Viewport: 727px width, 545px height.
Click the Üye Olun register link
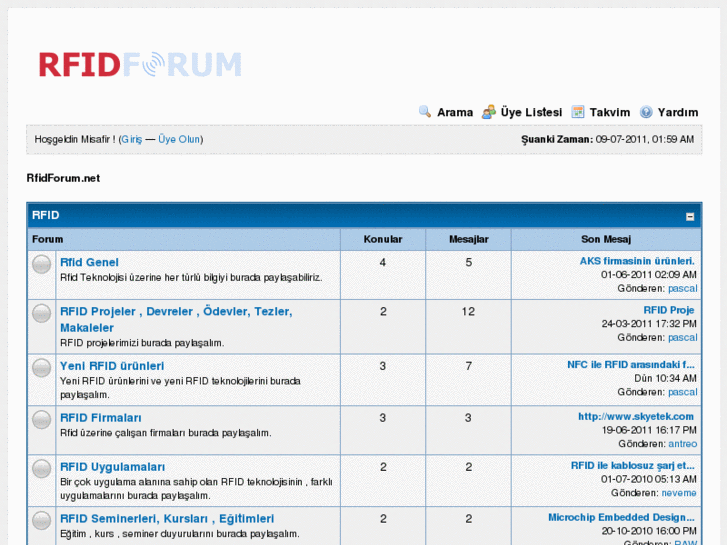tap(179, 139)
